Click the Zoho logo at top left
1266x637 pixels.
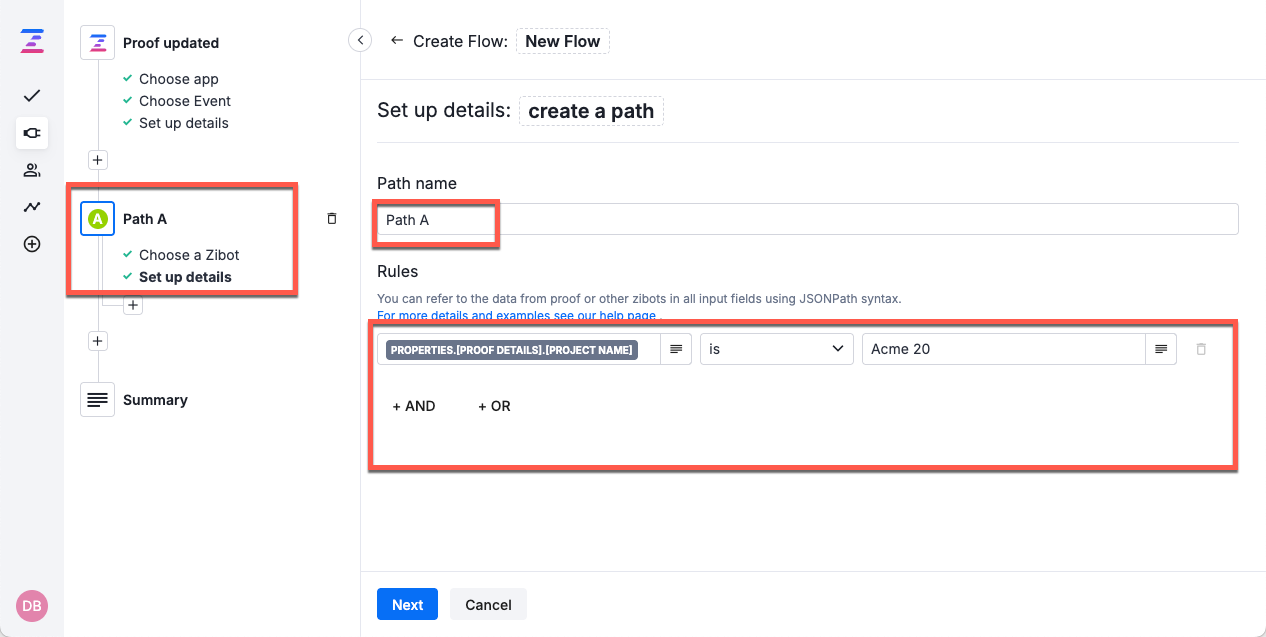31,41
